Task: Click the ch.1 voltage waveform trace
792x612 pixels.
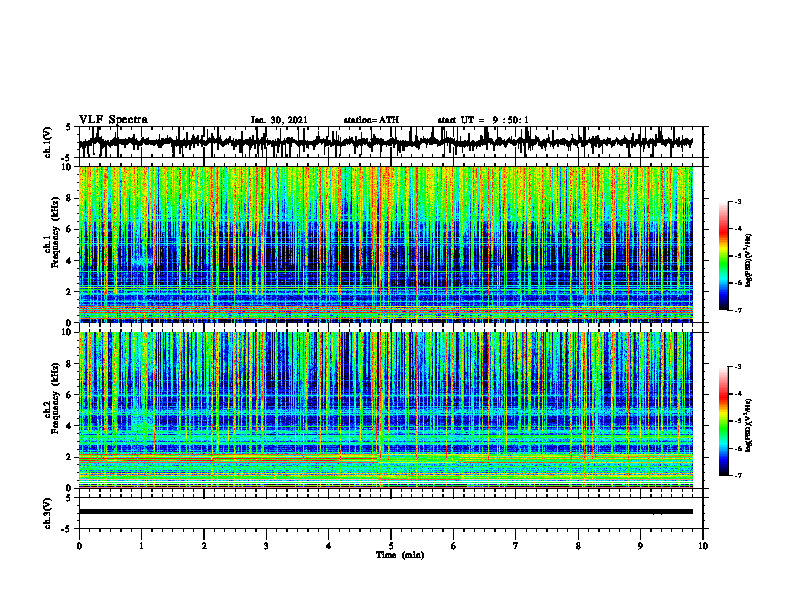Action: [x=386, y=142]
